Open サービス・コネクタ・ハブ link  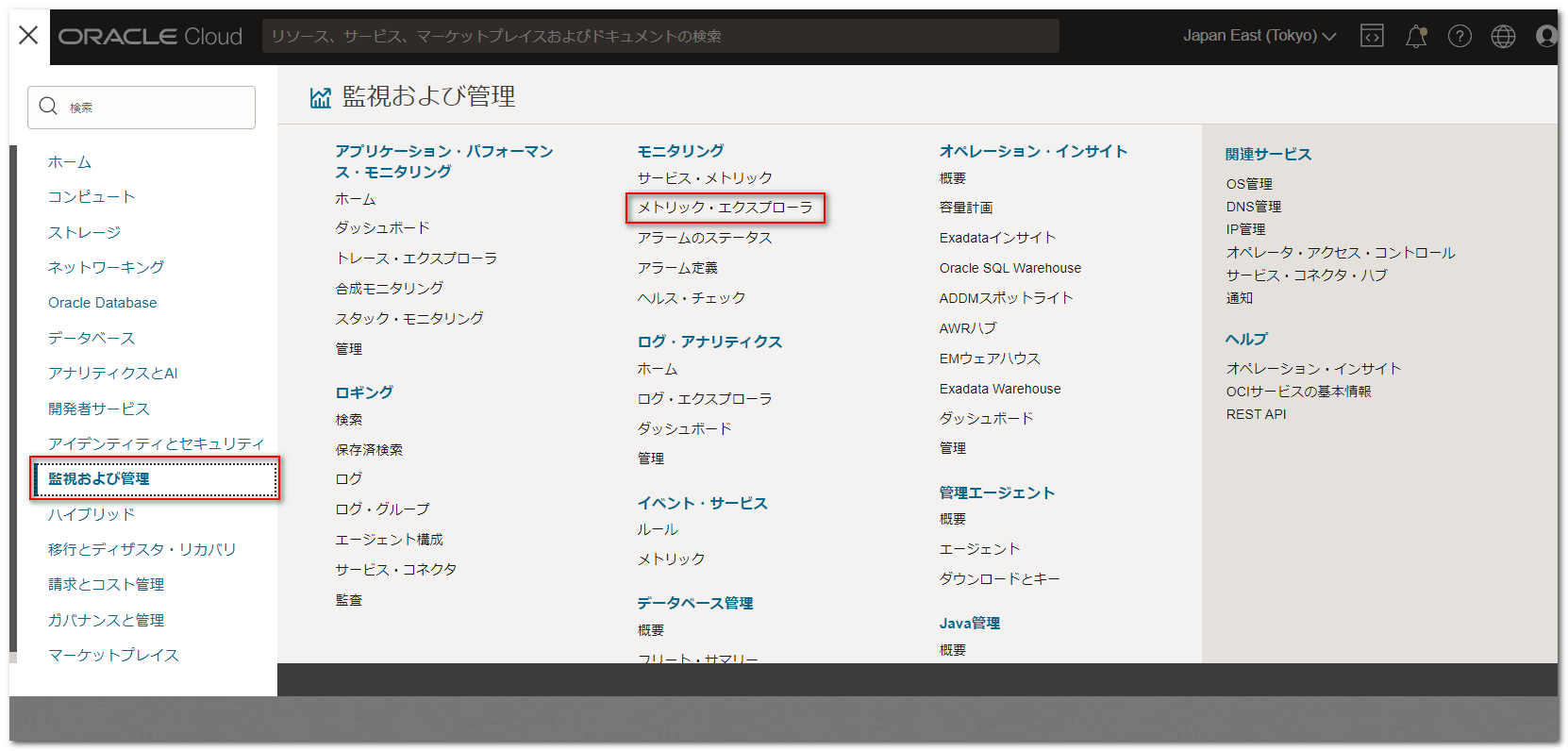pyautogui.click(x=1307, y=275)
